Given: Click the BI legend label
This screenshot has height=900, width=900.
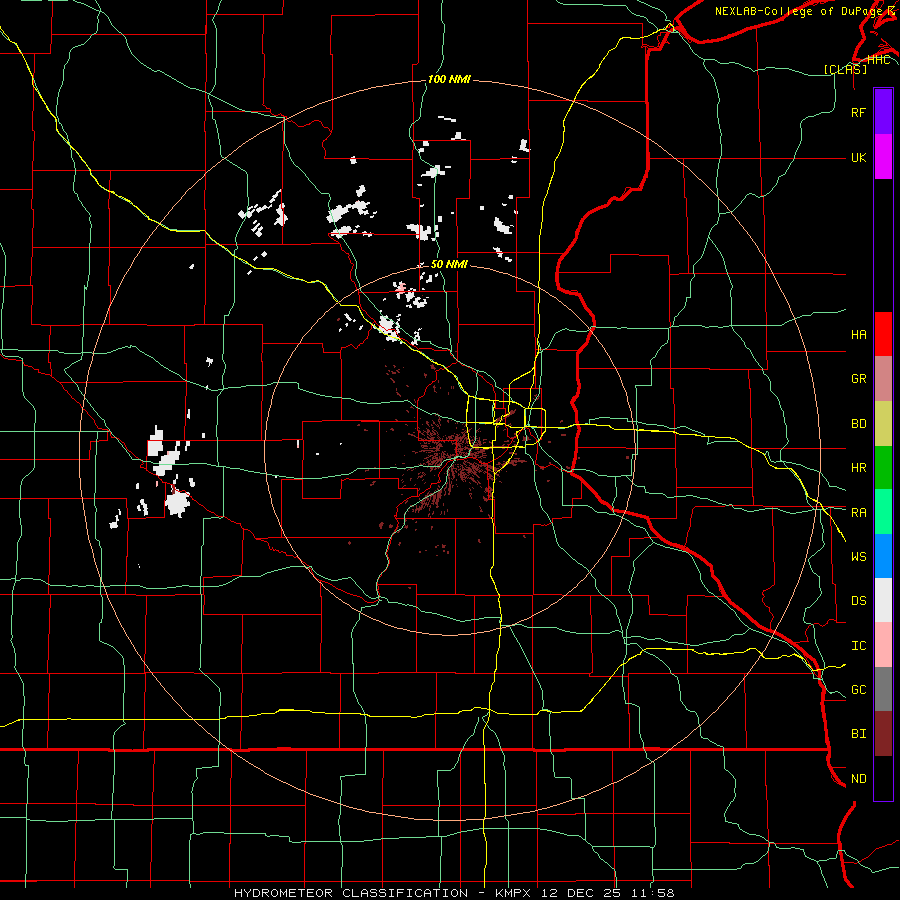Looking at the screenshot, I should pos(858,734).
